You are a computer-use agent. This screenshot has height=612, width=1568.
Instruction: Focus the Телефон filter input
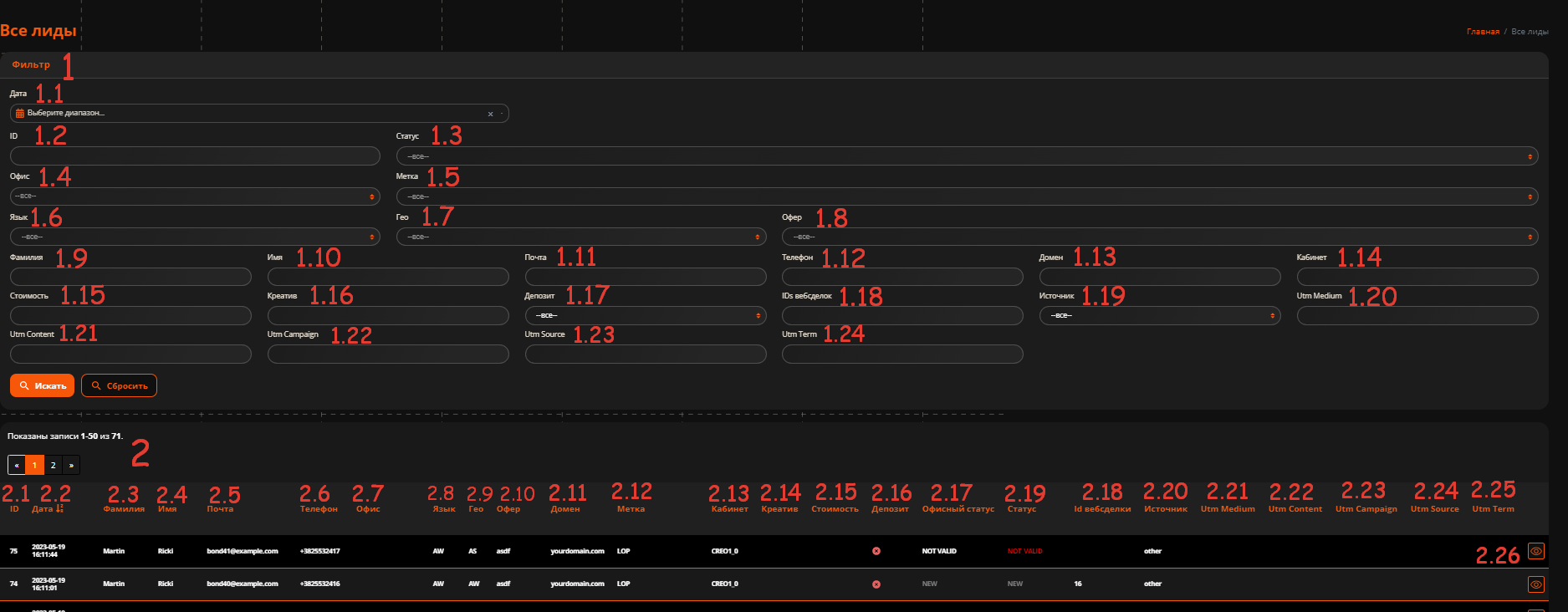click(902, 277)
